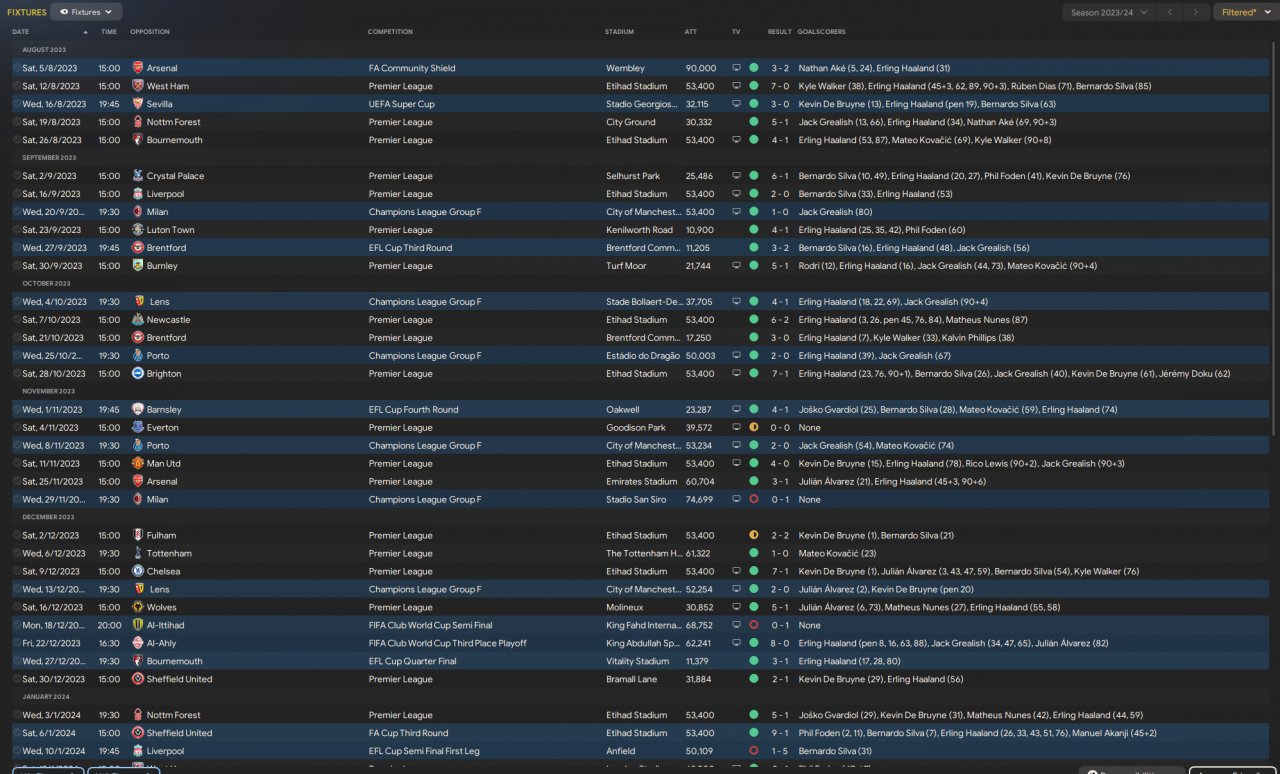
Task: Click the 8 - 0 result against Al-Ahly
Action: click(x=780, y=644)
